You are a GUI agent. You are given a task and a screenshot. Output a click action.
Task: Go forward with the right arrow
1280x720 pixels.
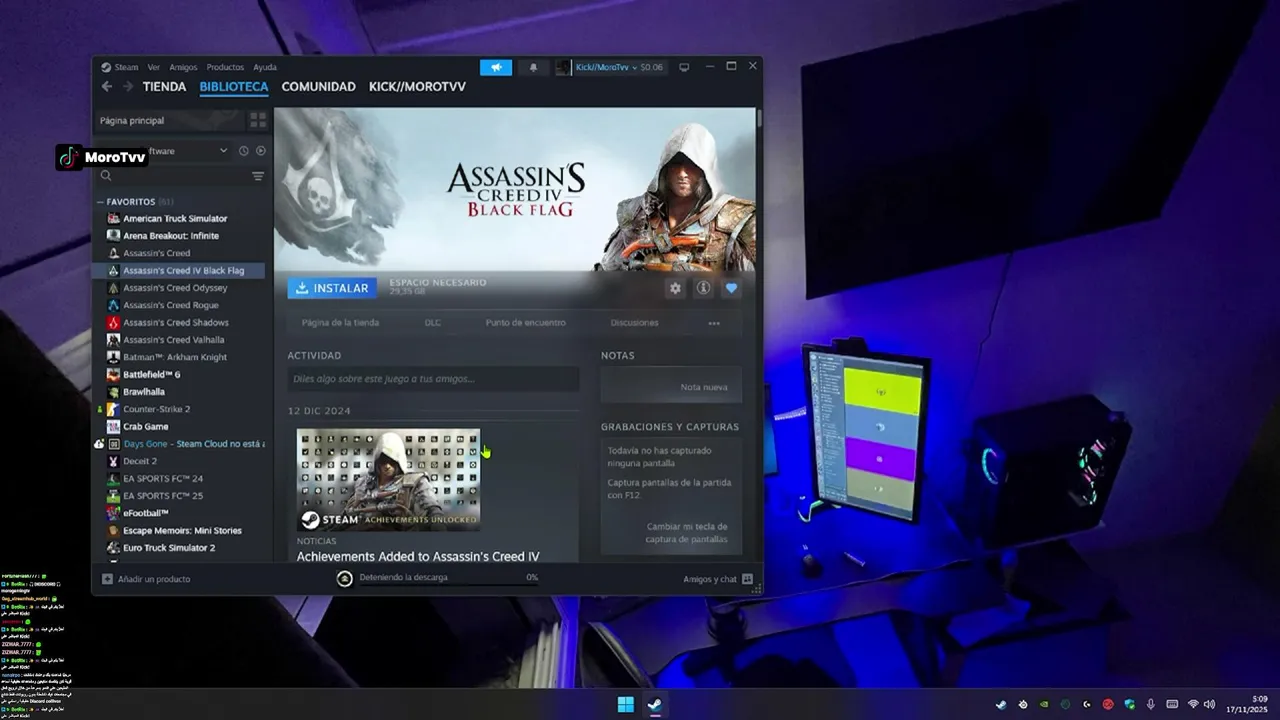click(x=127, y=87)
